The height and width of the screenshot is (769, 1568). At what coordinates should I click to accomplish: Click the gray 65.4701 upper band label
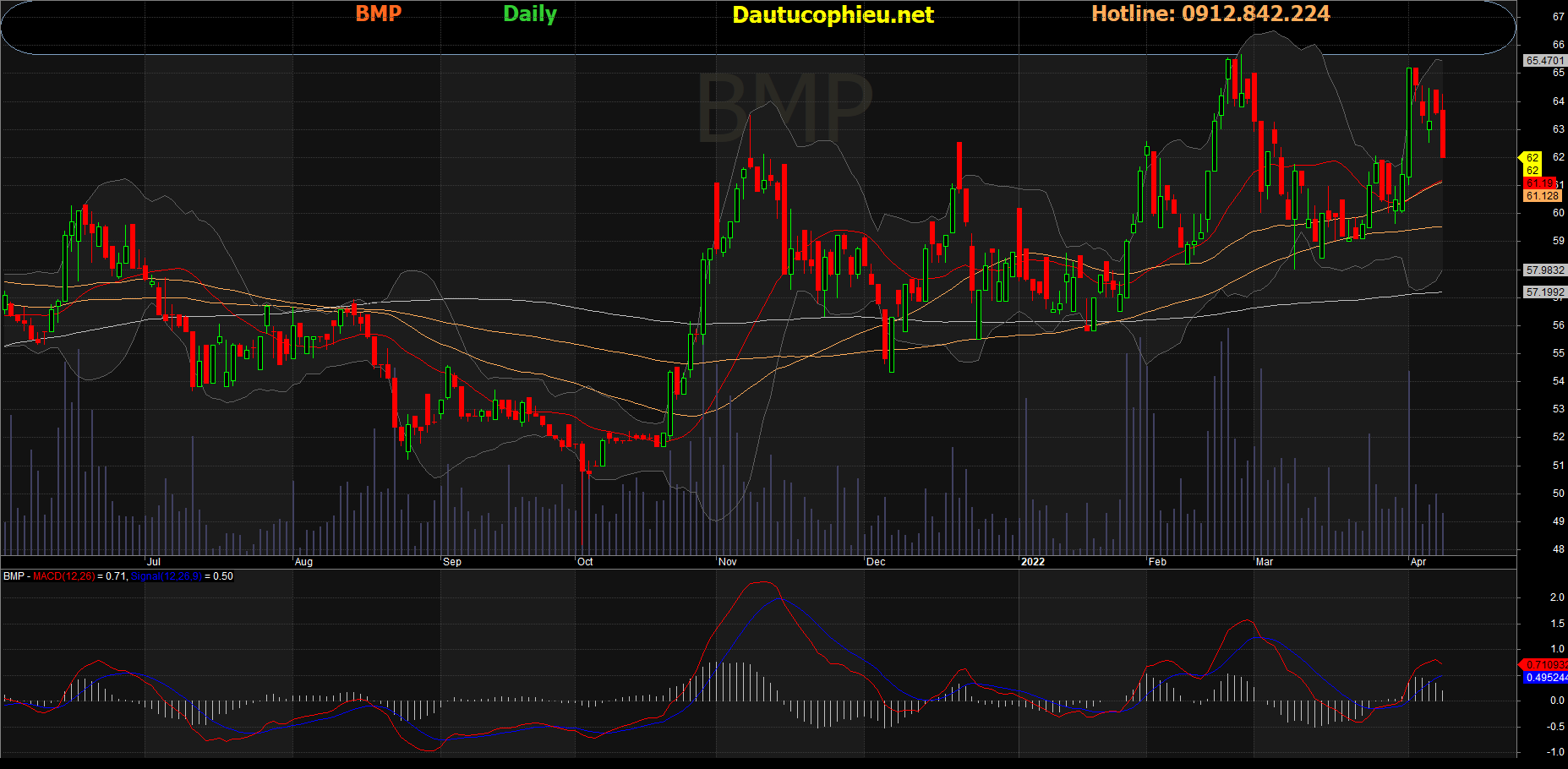[x=1544, y=61]
